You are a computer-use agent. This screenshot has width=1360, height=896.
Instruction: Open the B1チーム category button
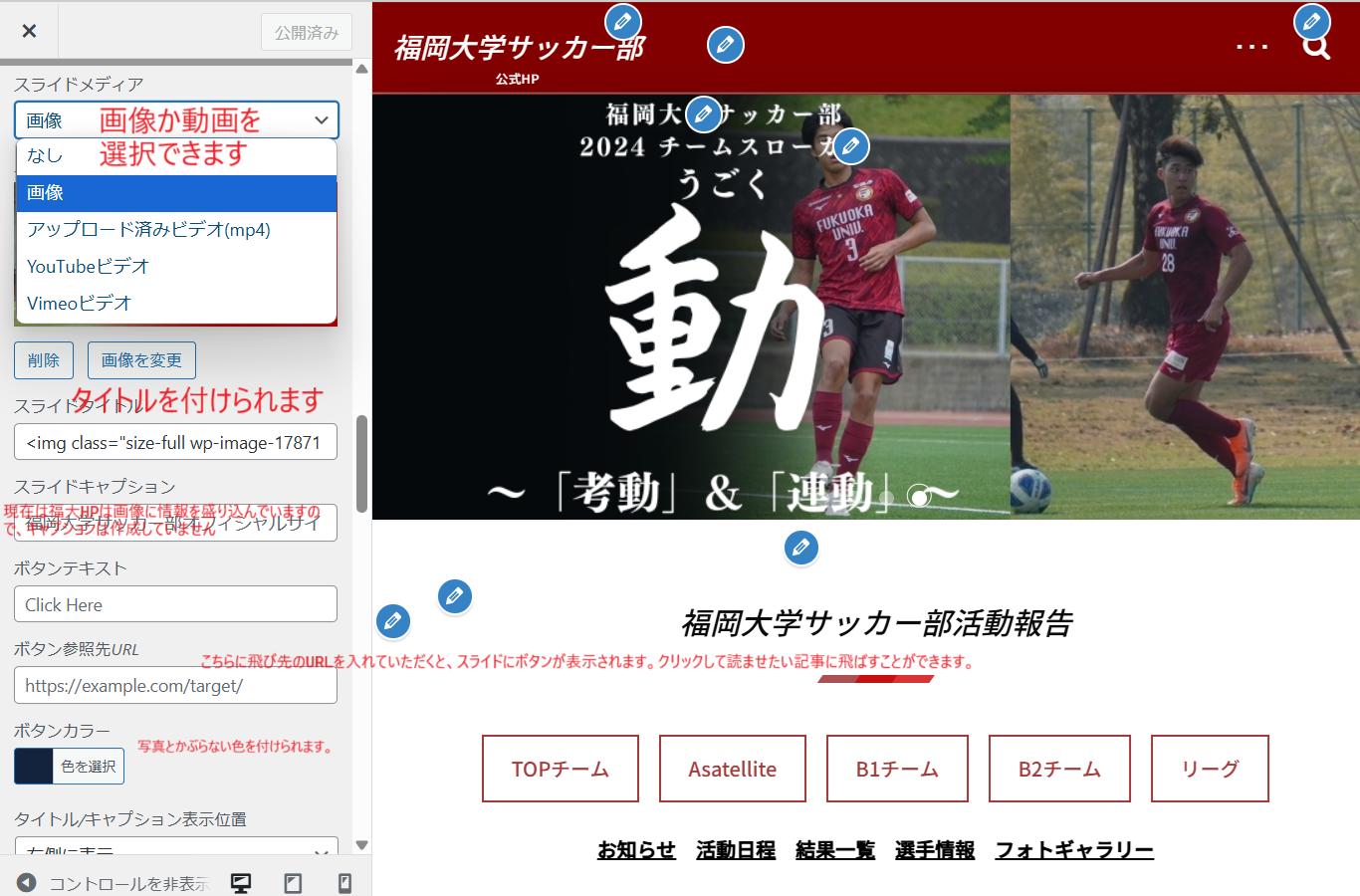tap(897, 769)
